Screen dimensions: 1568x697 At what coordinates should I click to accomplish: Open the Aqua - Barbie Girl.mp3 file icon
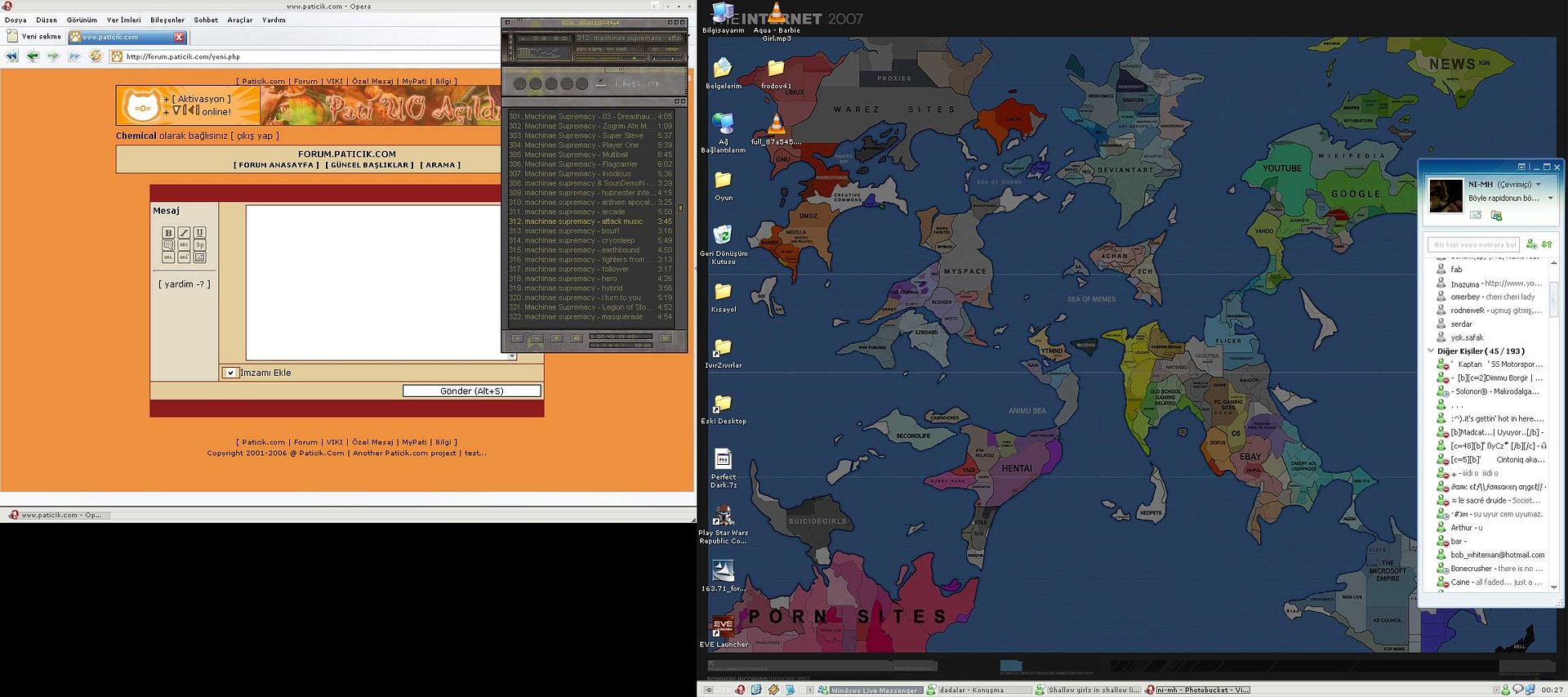tap(776, 22)
